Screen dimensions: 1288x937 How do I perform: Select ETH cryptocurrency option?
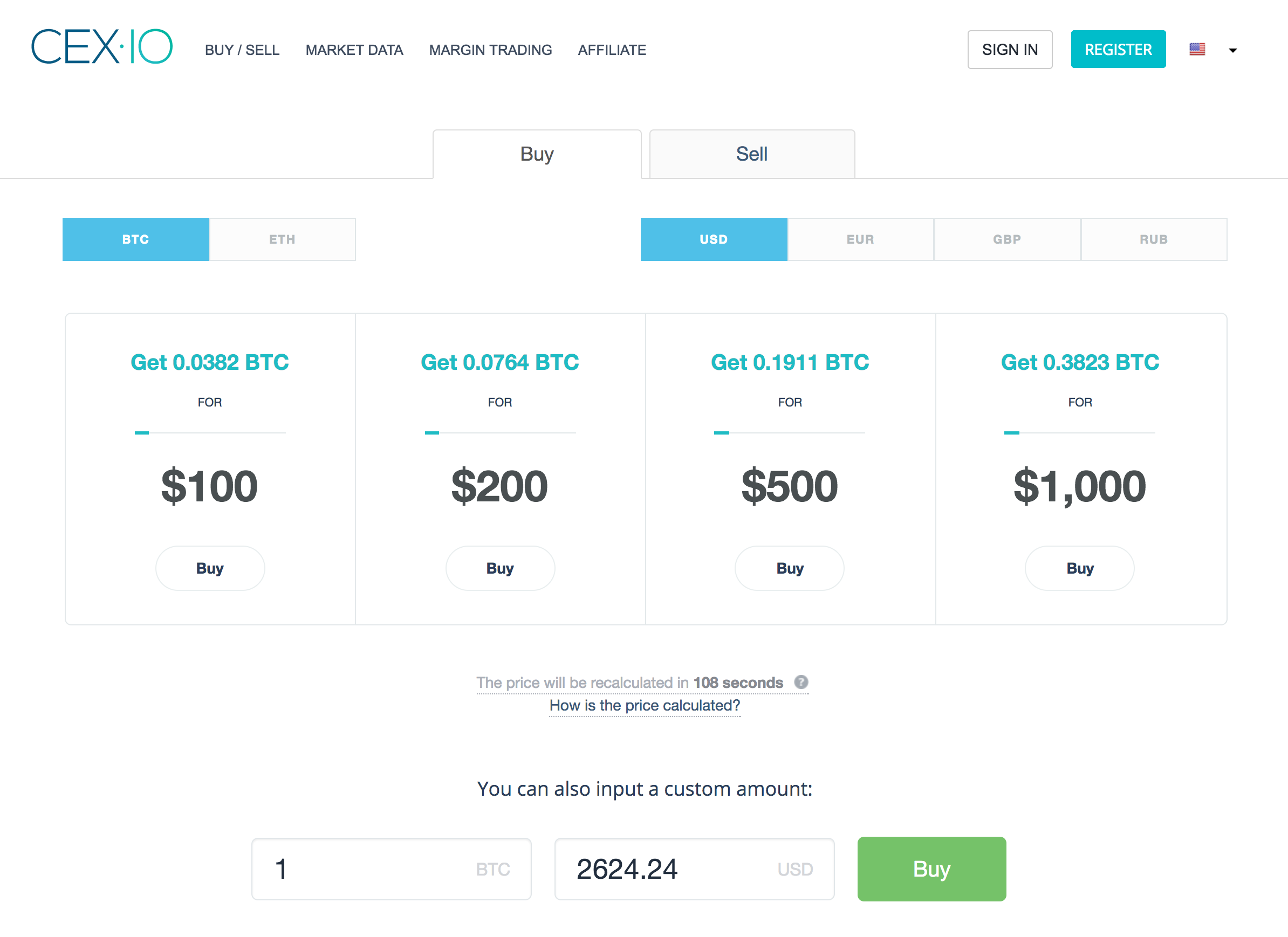click(x=282, y=239)
